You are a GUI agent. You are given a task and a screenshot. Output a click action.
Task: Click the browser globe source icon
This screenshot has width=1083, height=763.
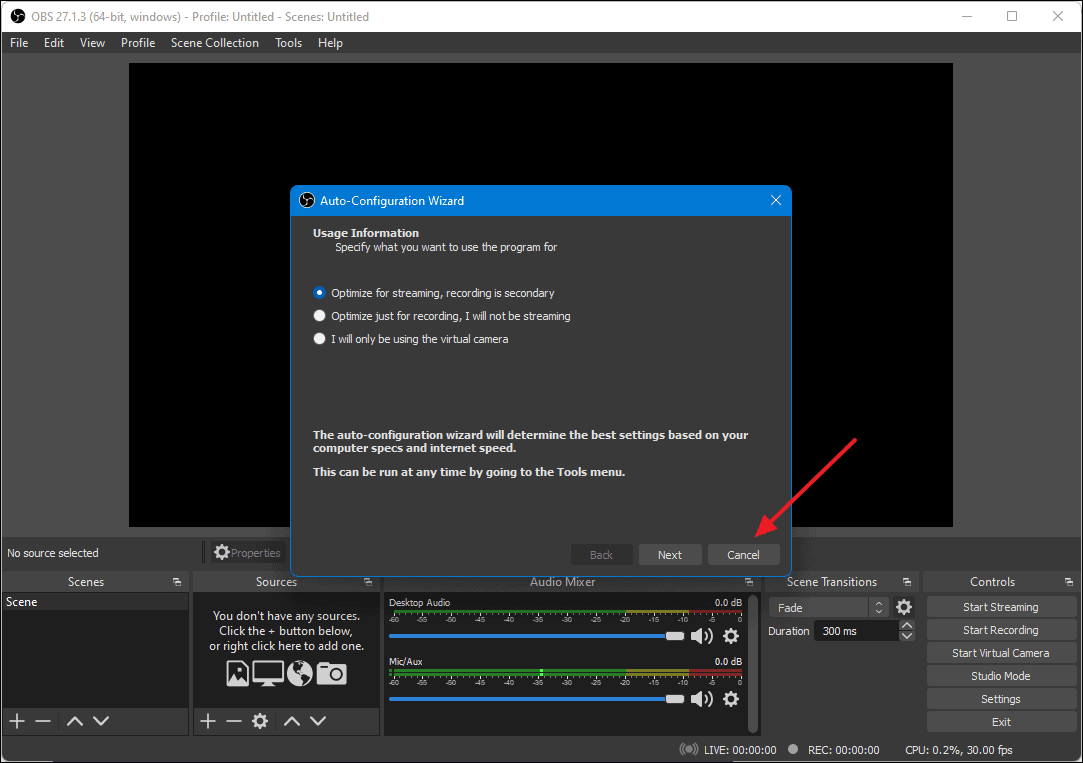point(300,673)
